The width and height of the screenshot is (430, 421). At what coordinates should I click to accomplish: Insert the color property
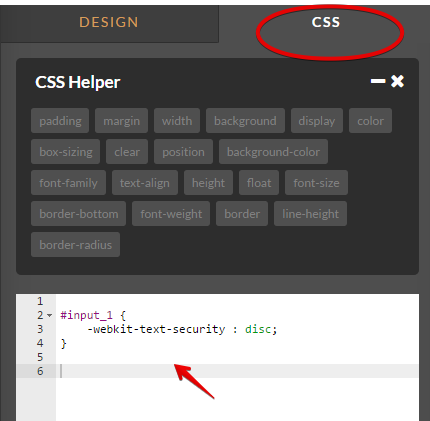(370, 121)
